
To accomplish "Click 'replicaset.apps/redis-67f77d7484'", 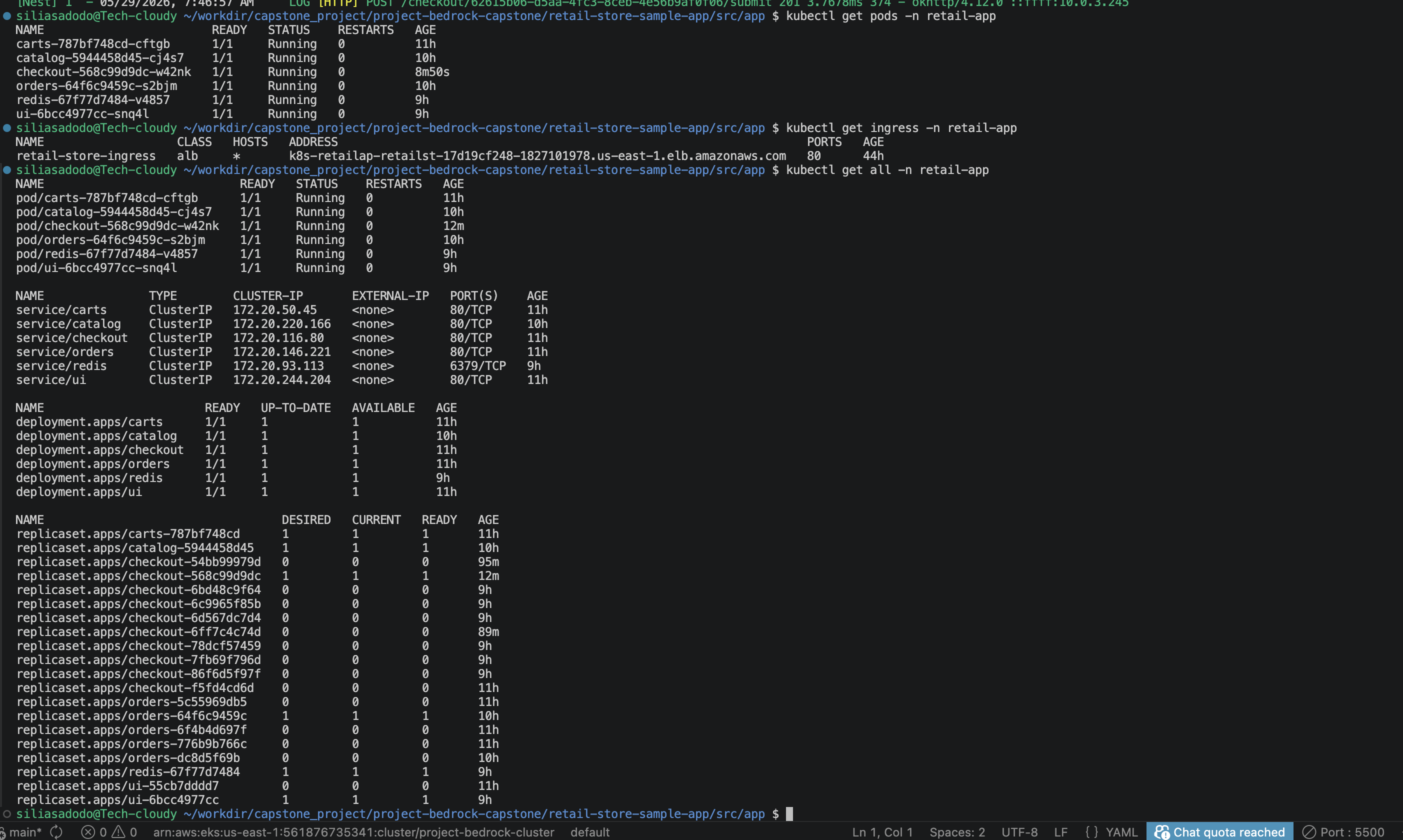I will pos(128,772).
